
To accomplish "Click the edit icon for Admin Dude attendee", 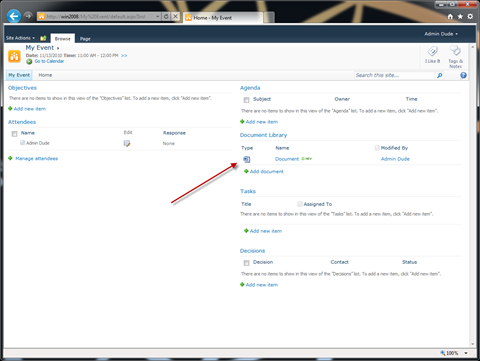I will coord(127,143).
